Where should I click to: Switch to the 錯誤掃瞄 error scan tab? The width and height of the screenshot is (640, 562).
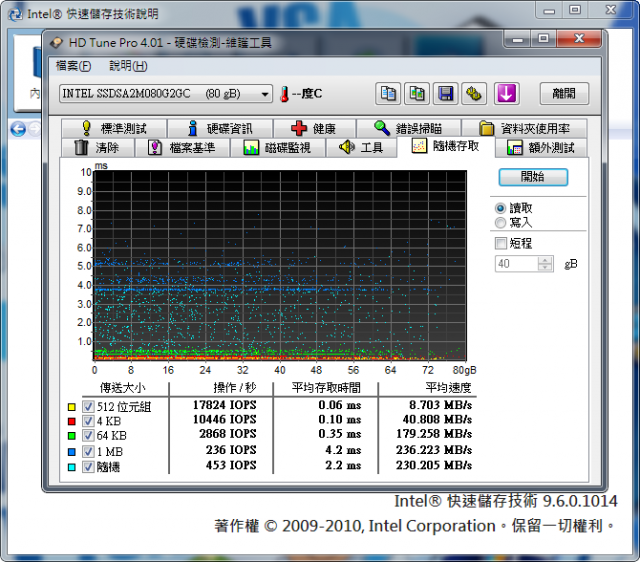pos(409,129)
